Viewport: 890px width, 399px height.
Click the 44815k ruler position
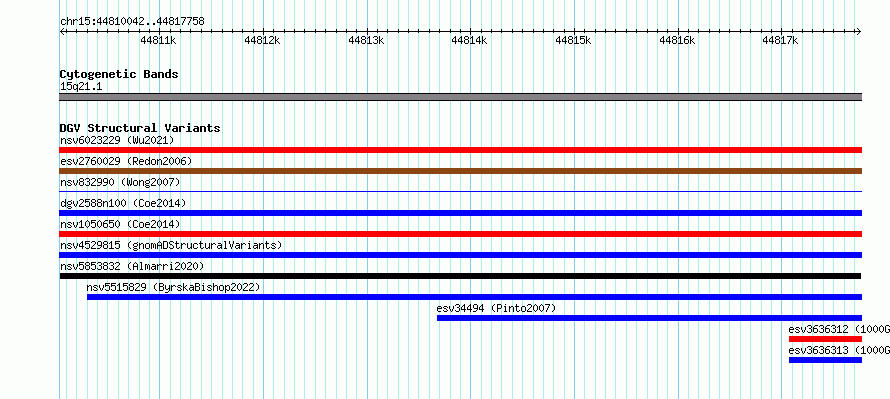[573, 40]
